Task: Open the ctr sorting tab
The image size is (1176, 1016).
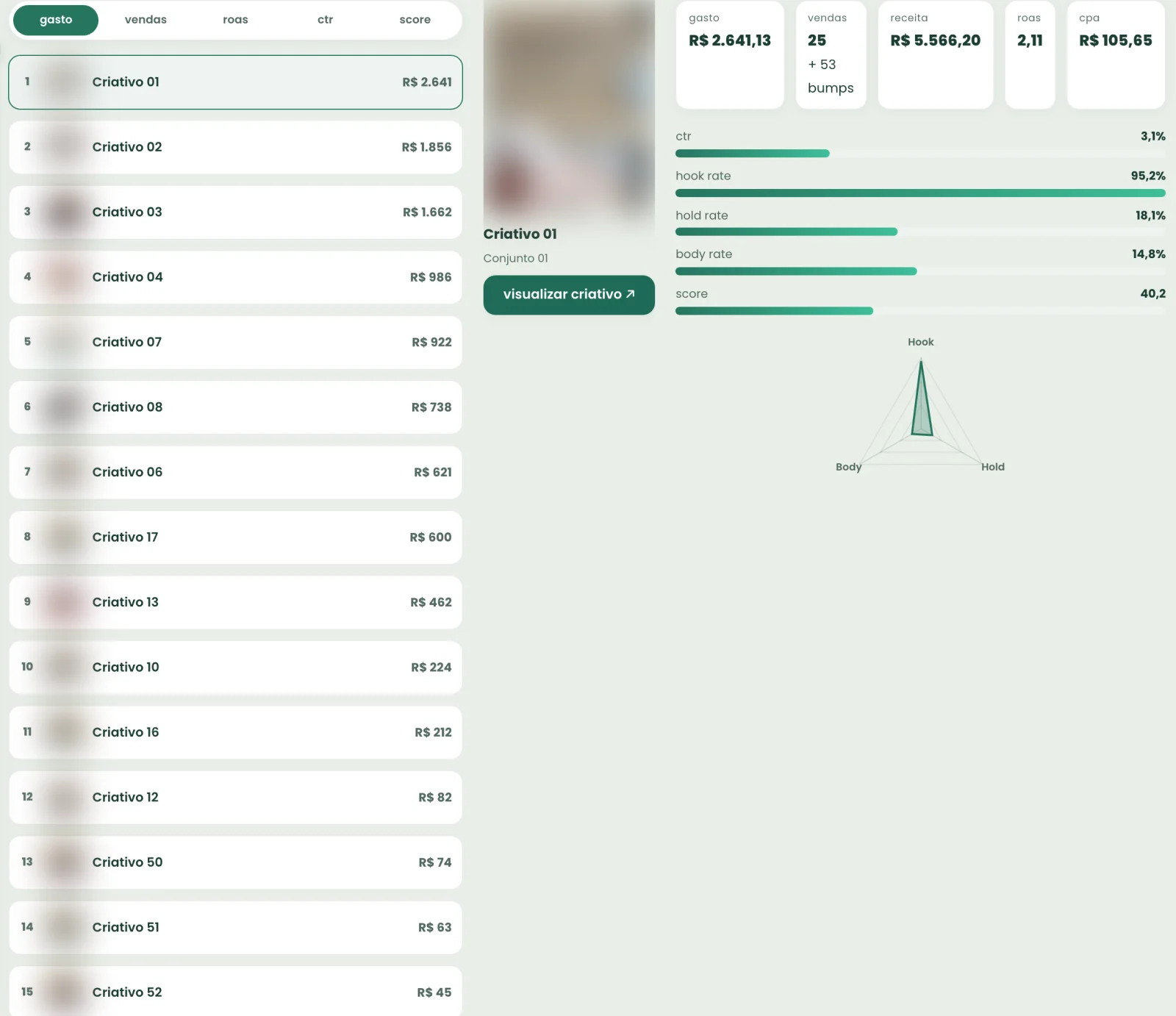Action: point(325,20)
